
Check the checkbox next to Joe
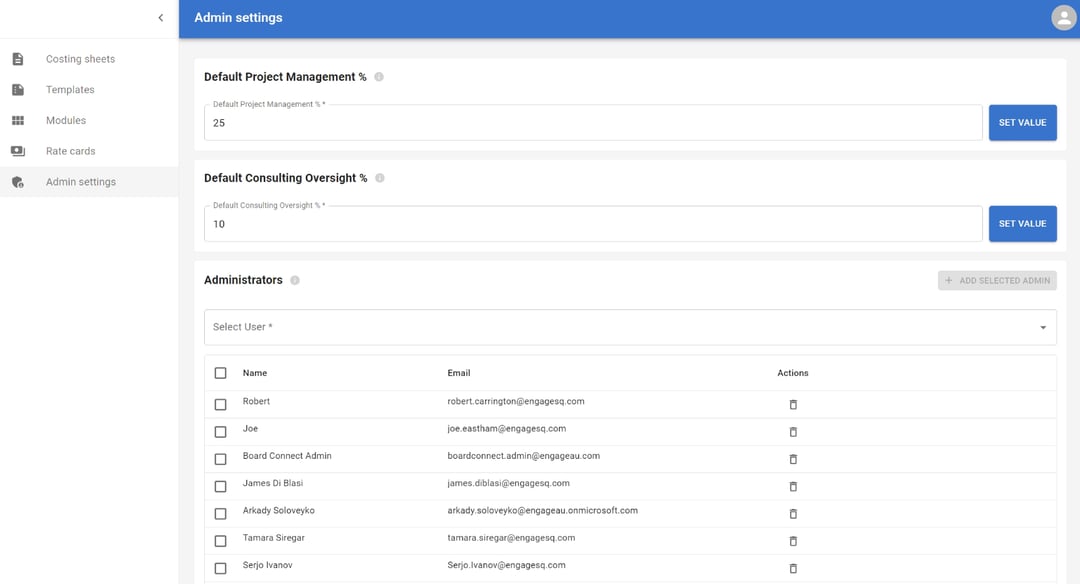point(221,432)
